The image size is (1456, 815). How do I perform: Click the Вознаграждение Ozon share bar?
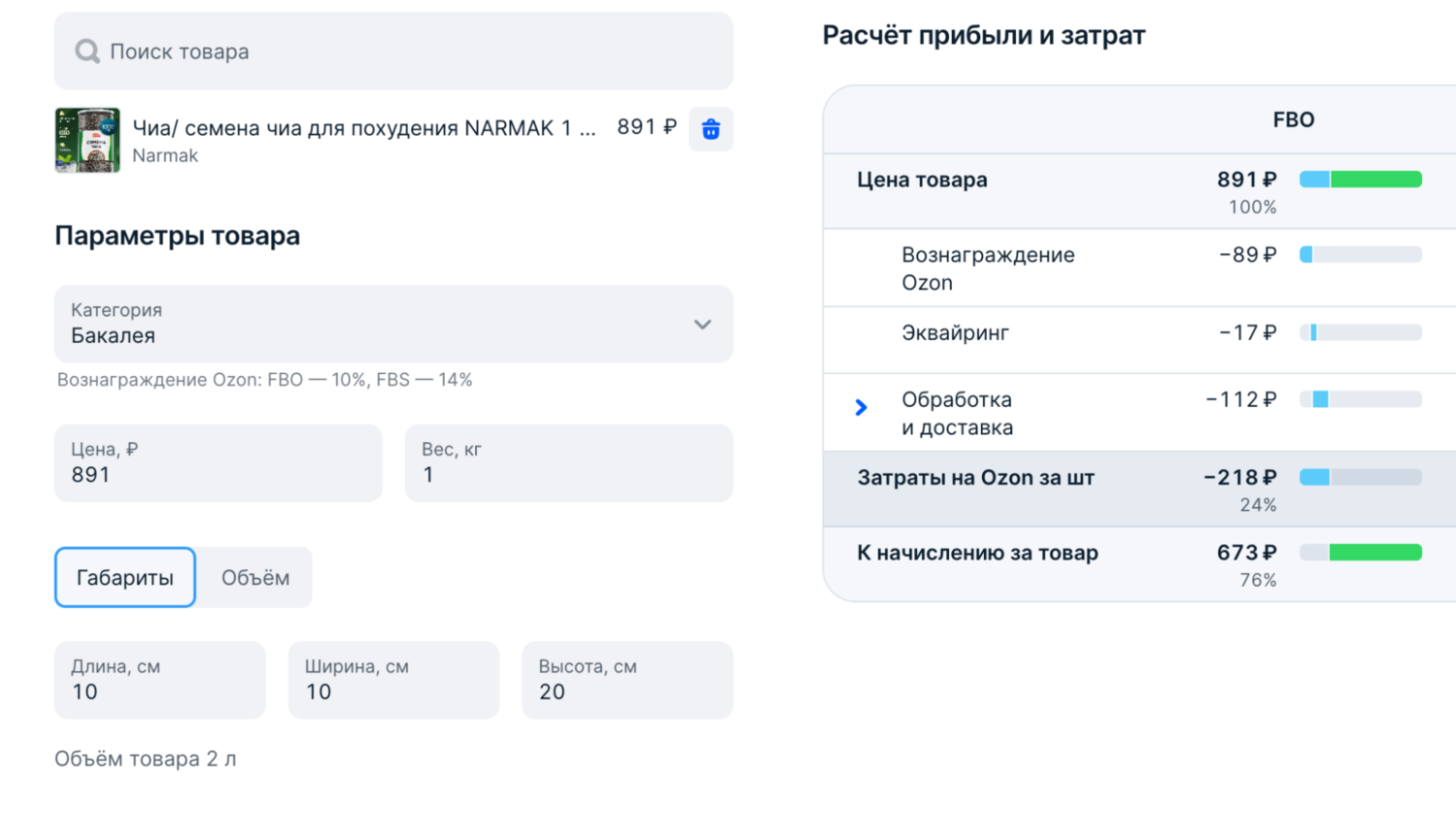[1361, 255]
